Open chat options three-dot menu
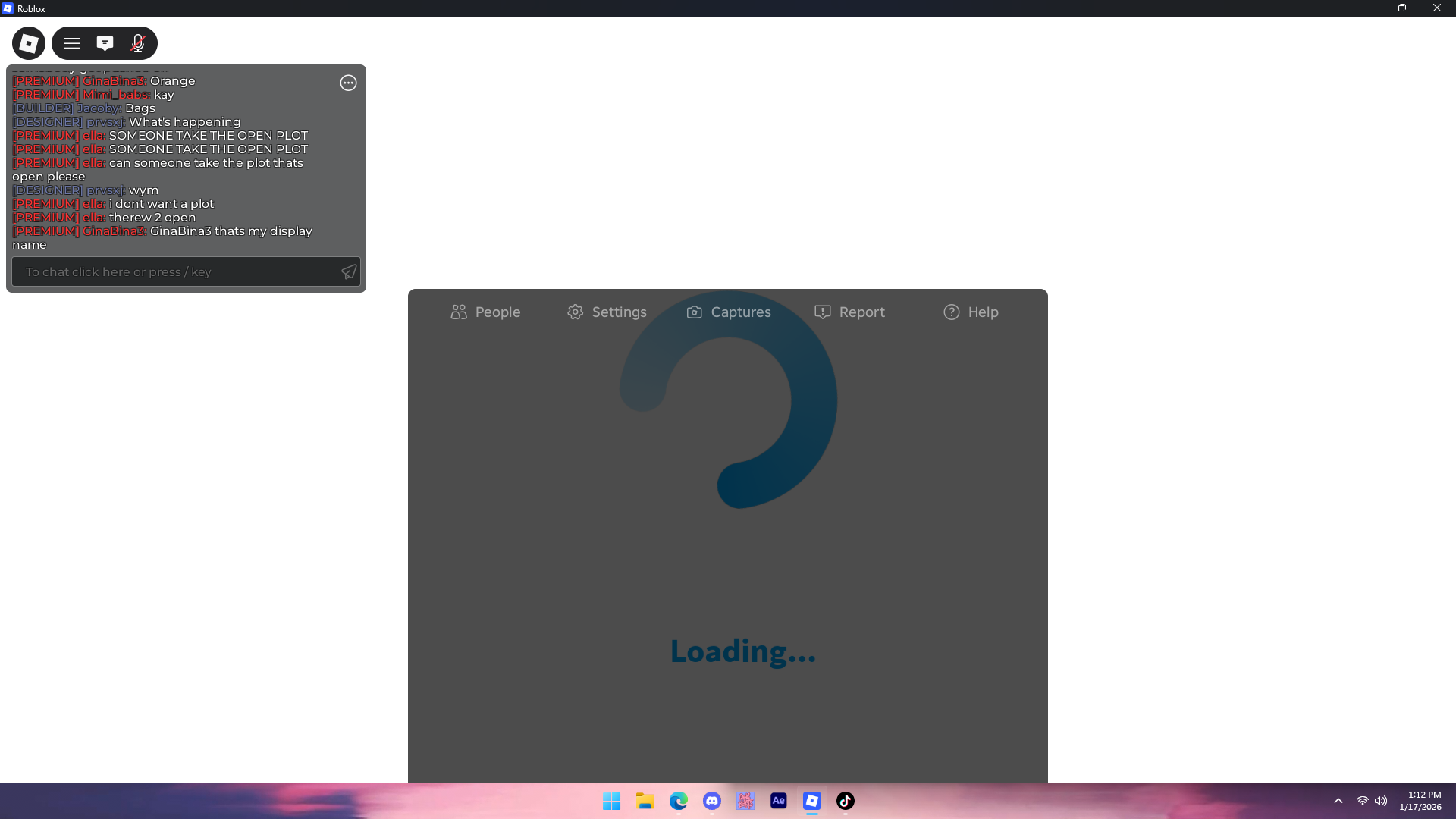 (x=348, y=83)
